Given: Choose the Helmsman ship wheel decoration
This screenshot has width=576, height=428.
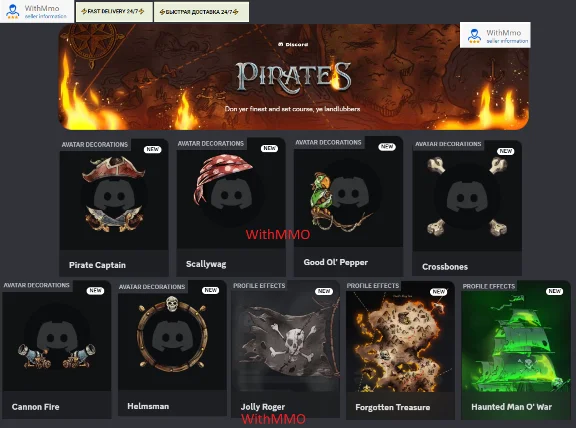Looking at the screenshot, I should click(172, 333).
